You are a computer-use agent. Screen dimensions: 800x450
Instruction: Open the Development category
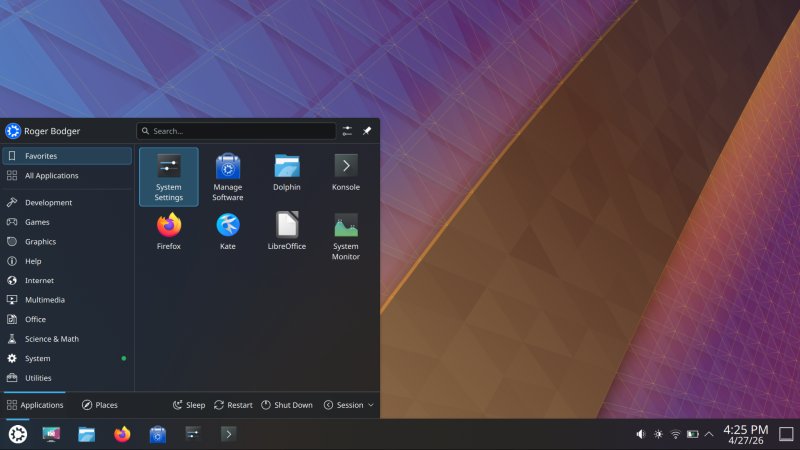click(x=67, y=203)
